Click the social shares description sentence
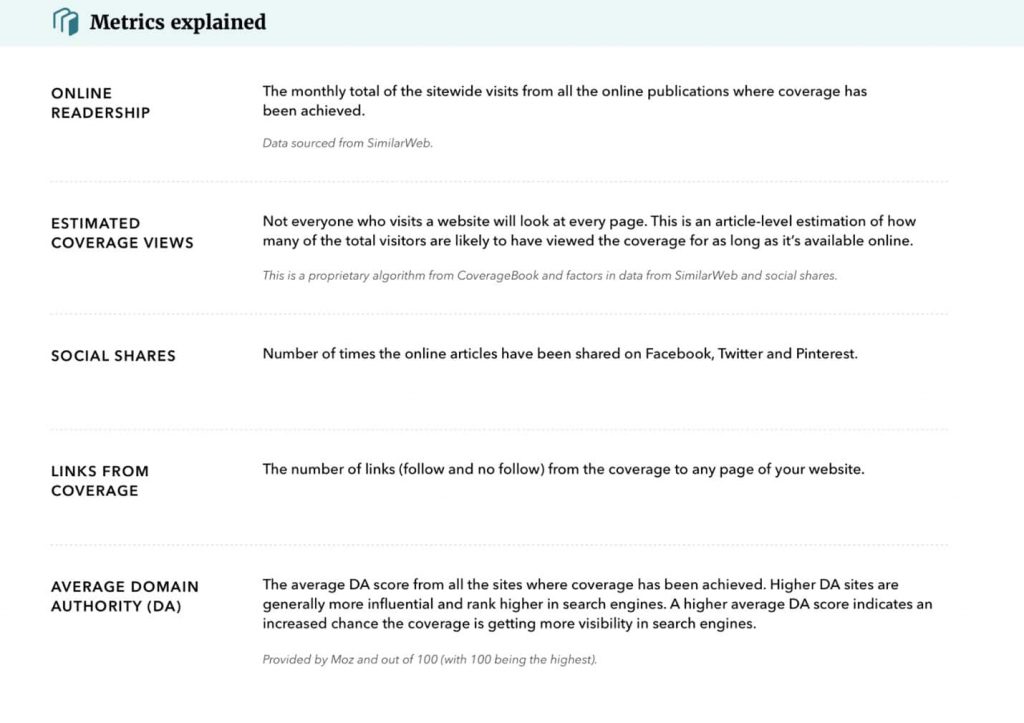The height and width of the screenshot is (723, 1024). click(560, 353)
